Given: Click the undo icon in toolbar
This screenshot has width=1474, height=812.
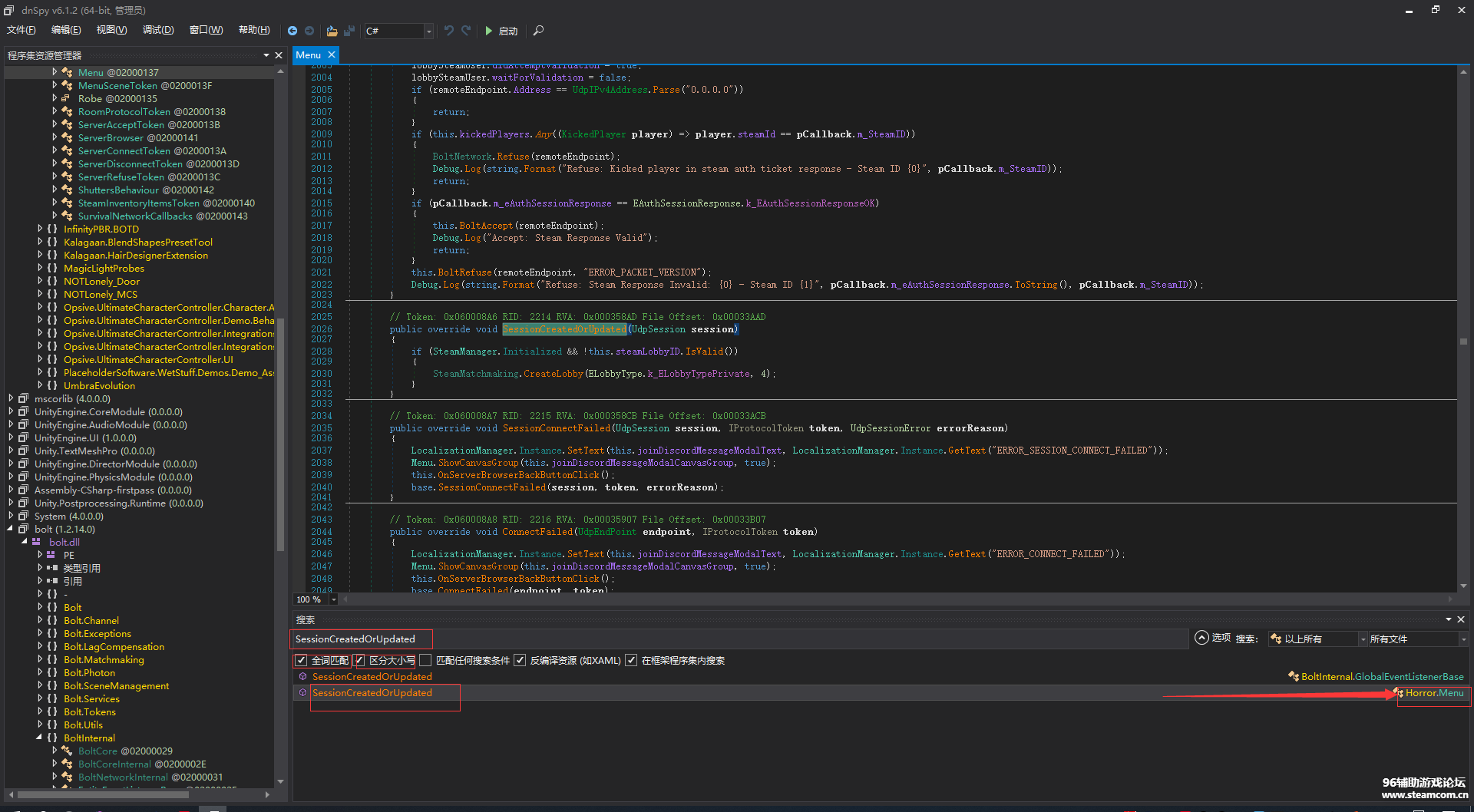Looking at the screenshot, I should tap(449, 31).
